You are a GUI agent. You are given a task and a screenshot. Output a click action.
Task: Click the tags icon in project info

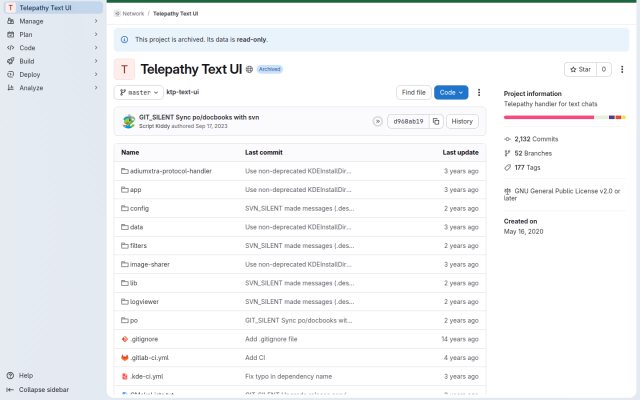coord(507,168)
